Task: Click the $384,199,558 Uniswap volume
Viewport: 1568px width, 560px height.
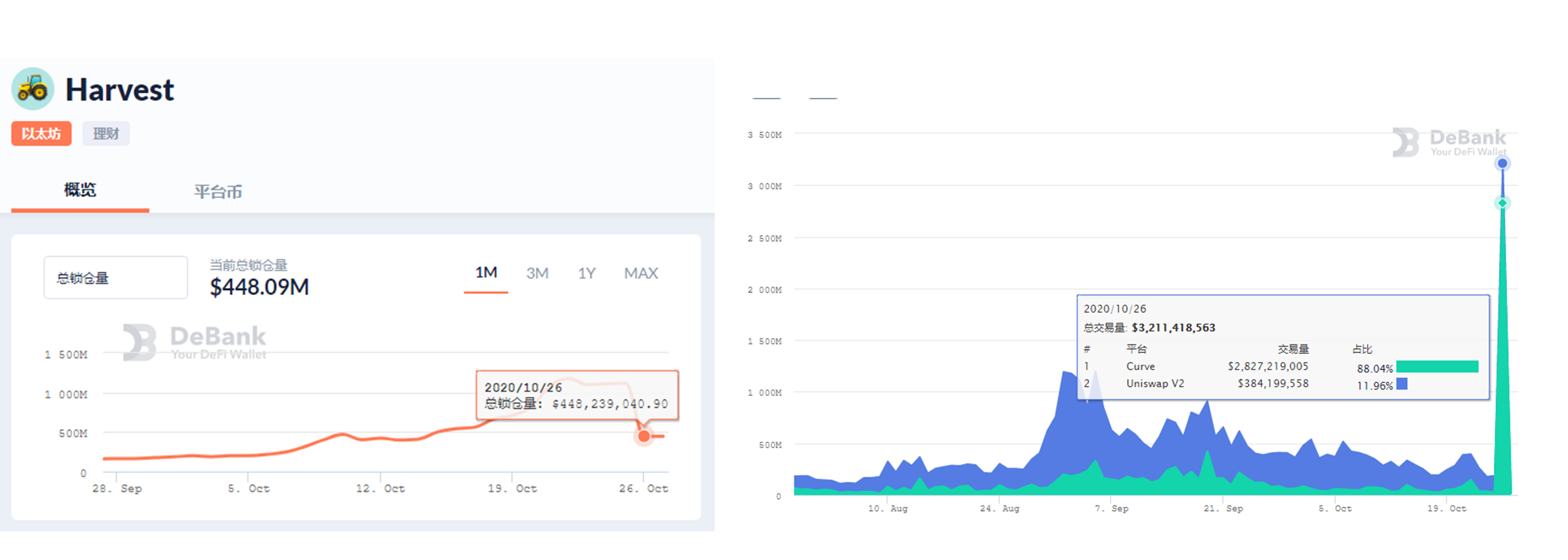Action: (x=1273, y=384)
